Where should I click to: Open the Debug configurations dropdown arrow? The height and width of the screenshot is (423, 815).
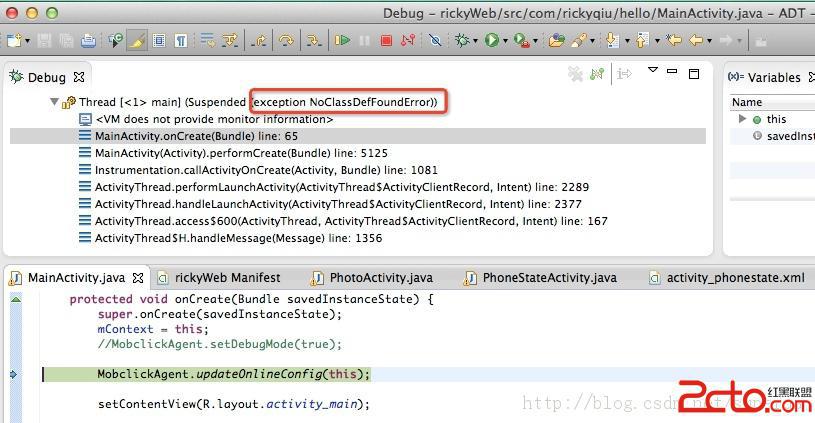click(475, 41)
